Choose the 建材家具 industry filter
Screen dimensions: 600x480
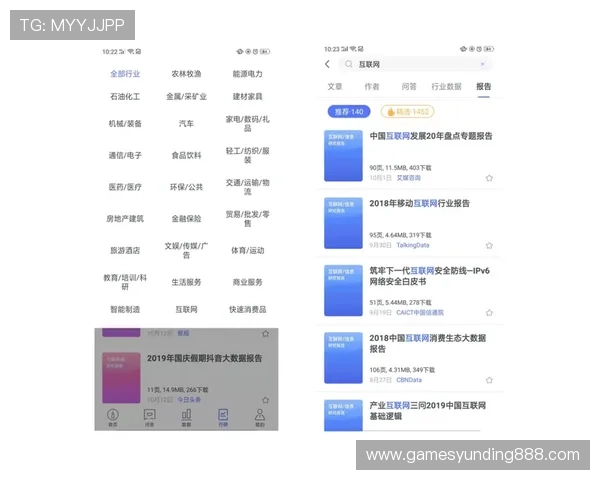[248, 96]
